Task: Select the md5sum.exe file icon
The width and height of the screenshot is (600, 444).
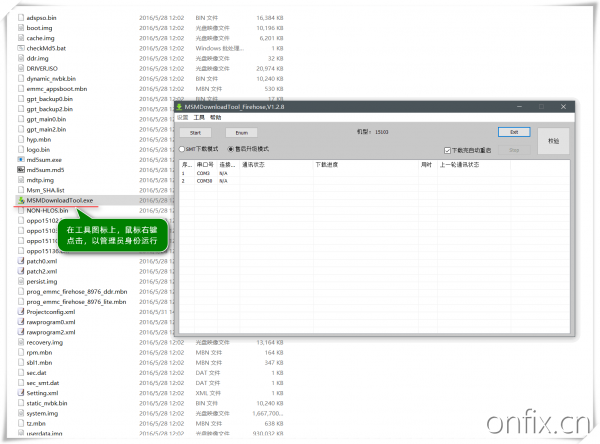Action: 20,159
